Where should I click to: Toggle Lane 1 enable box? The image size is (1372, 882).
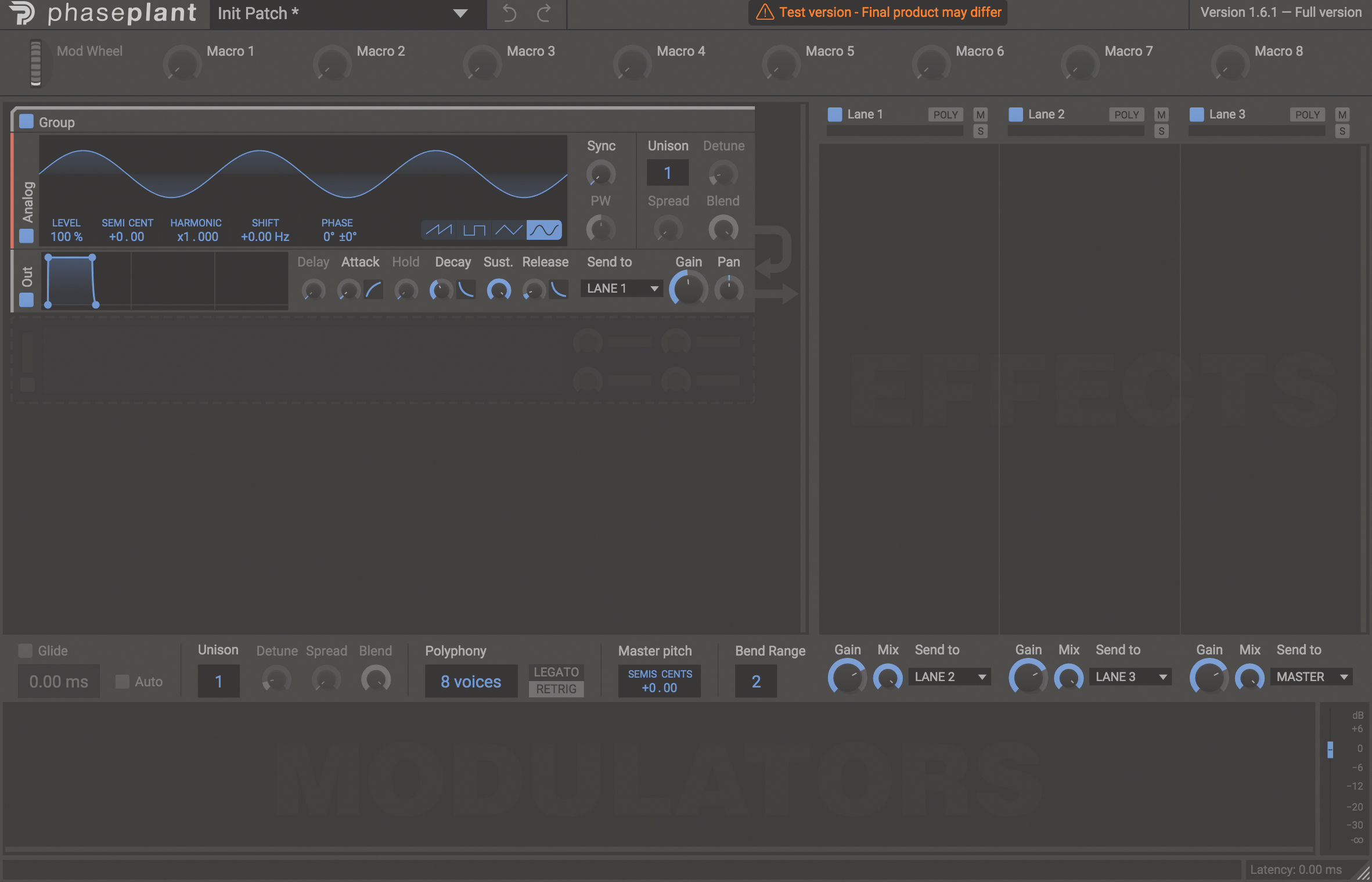click(835, 114)
